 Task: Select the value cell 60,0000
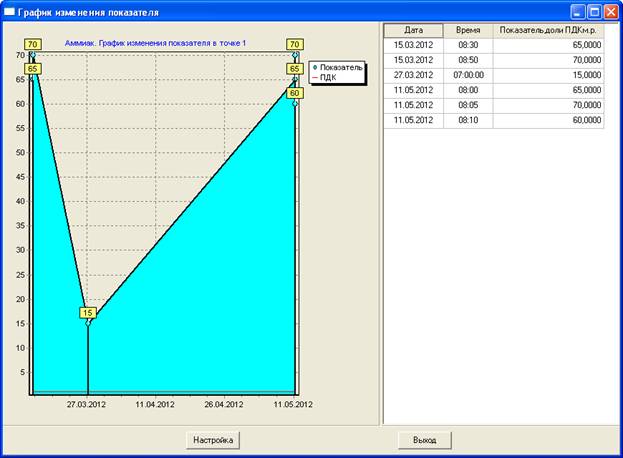pos(549,120)
